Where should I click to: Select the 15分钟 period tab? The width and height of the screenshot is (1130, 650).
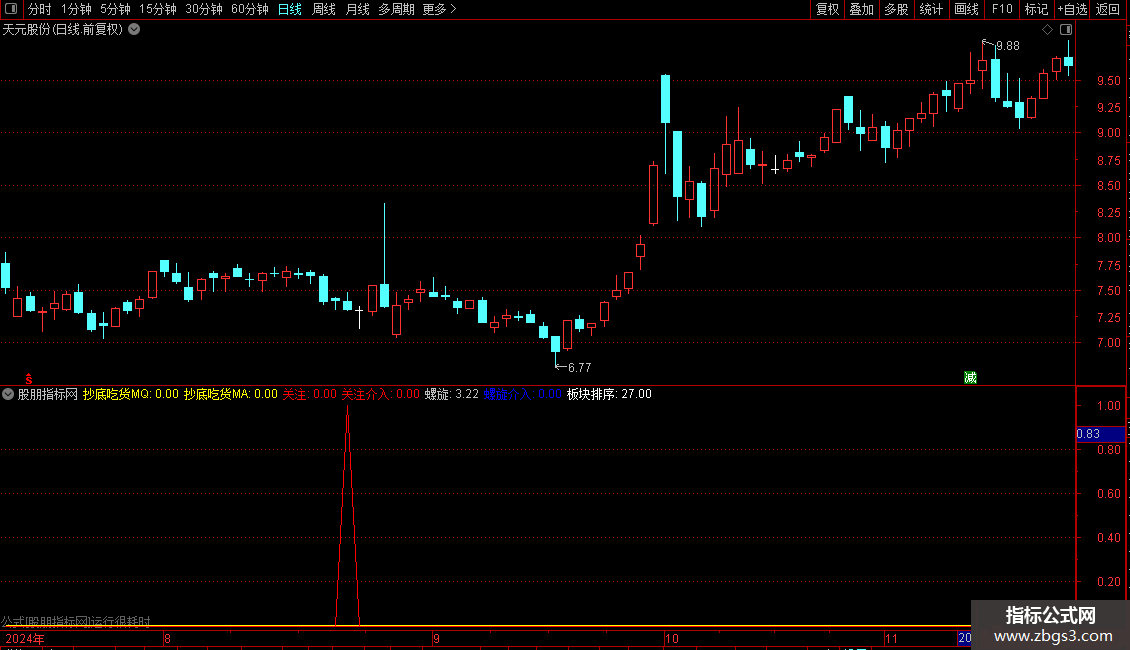[x=158, y=9]
